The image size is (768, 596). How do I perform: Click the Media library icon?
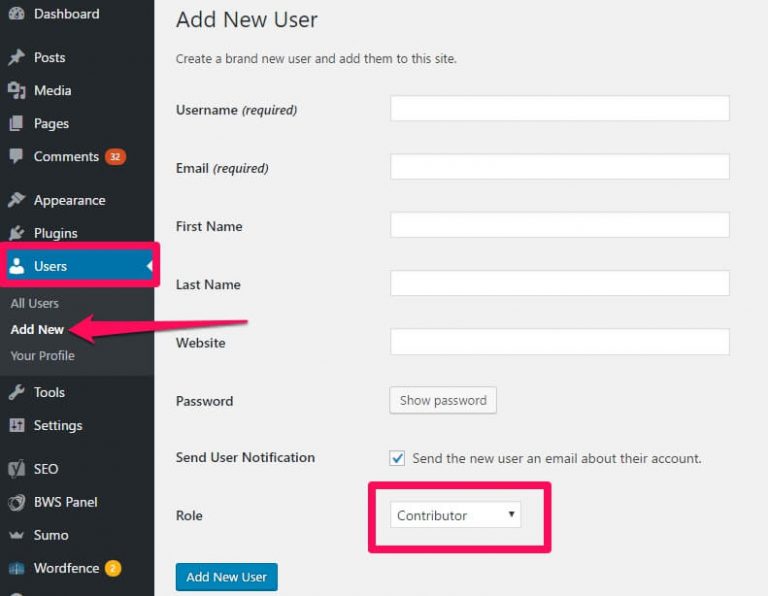[x=16, y=91]
